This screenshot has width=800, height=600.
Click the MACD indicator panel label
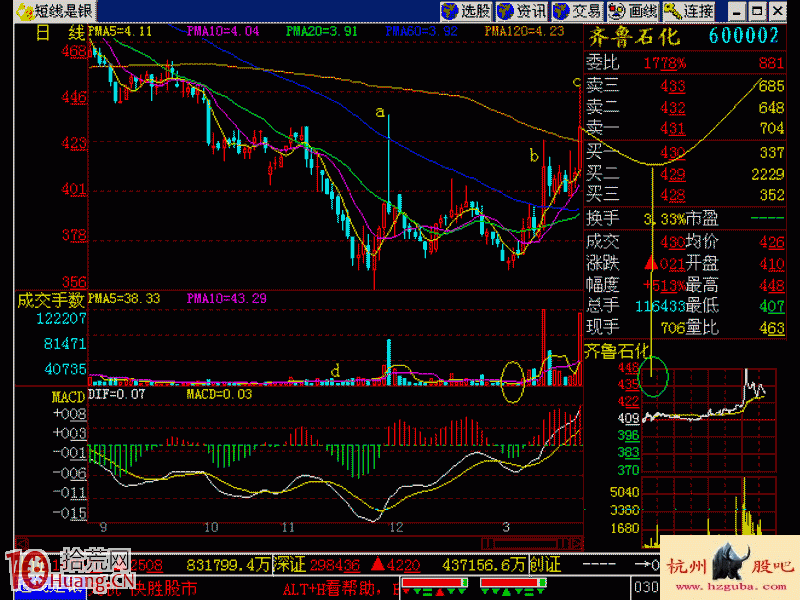[68, 396]
